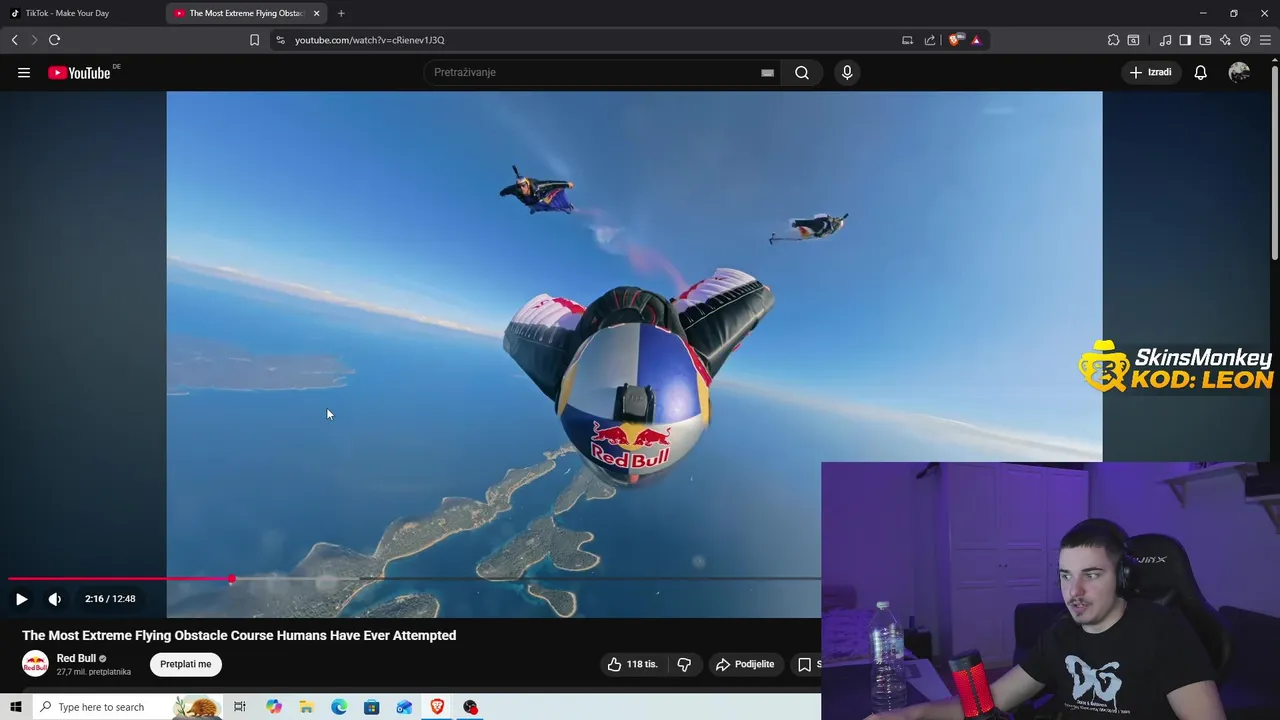Play the video

coord(21,599)
